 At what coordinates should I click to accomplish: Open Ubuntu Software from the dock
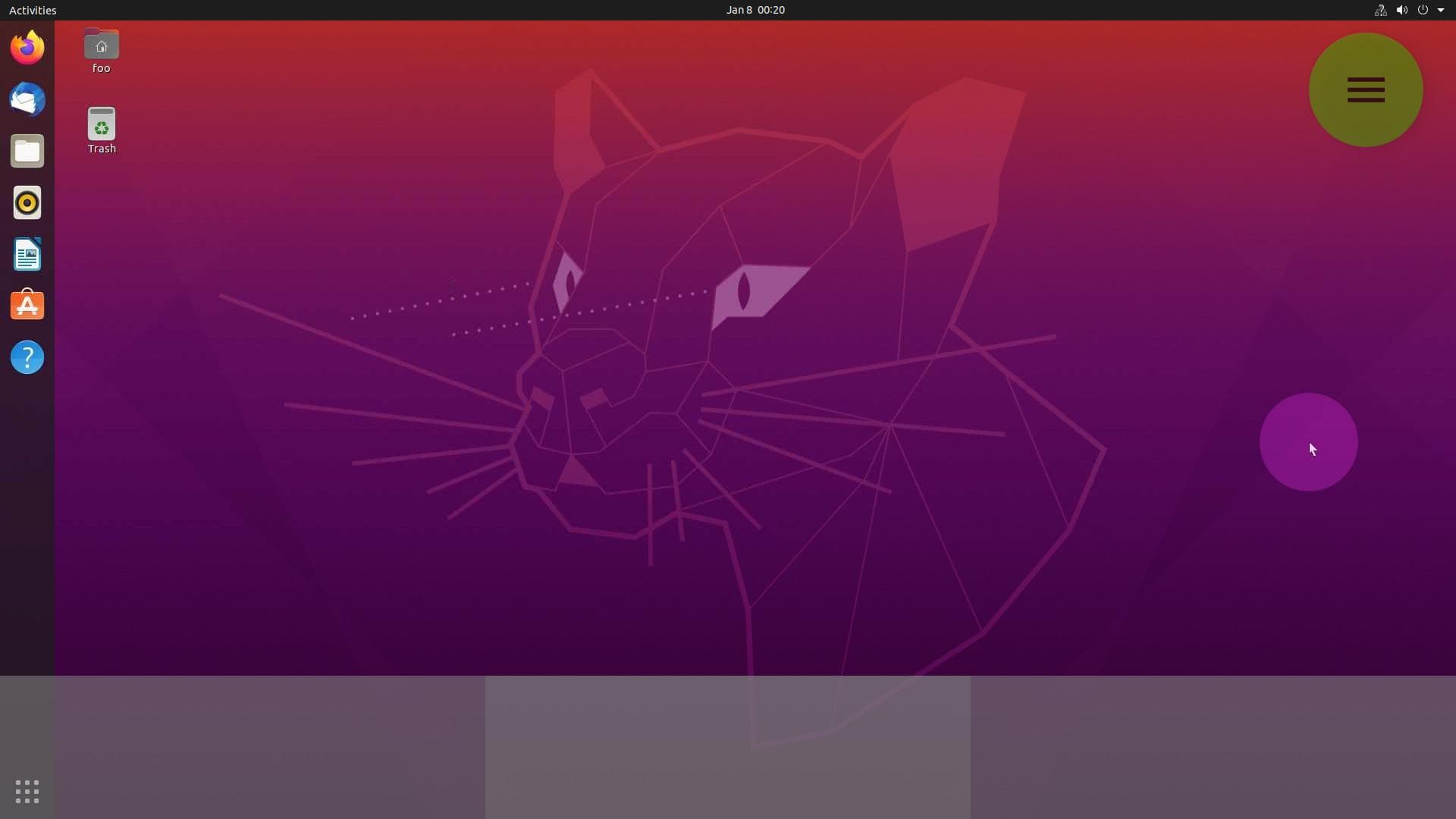tap(27, 306)
